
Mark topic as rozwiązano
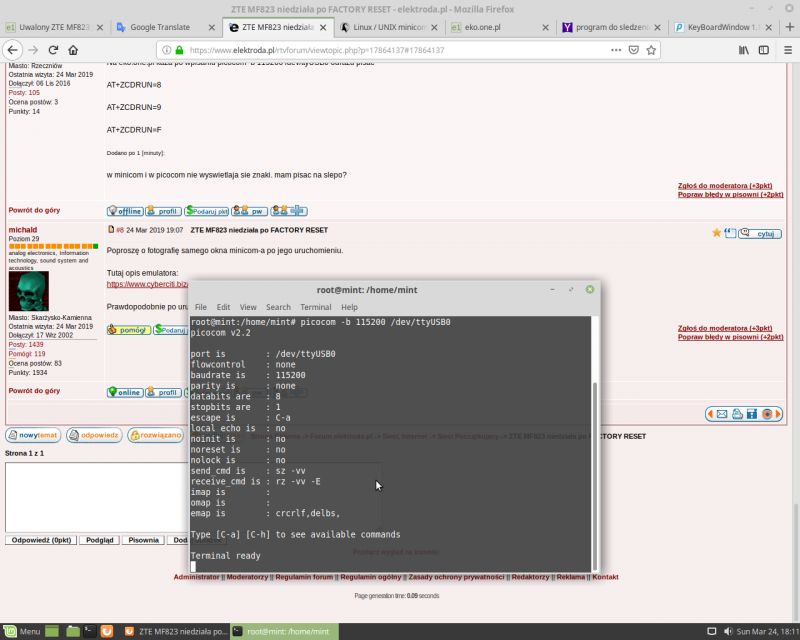[x=156, y=435]
